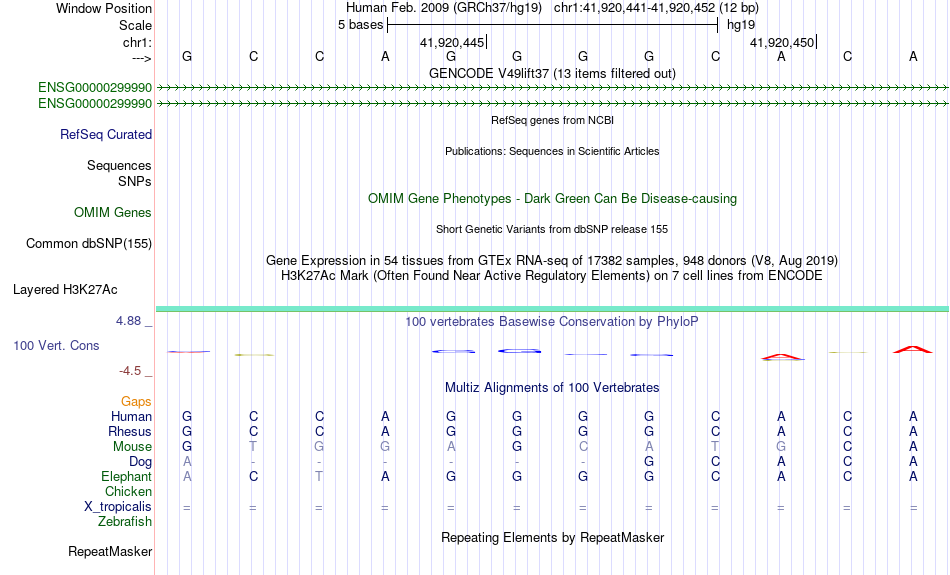Select the Chicken alignment row label
The height and width of the screenshot is (575, 950).
[128, 491]
